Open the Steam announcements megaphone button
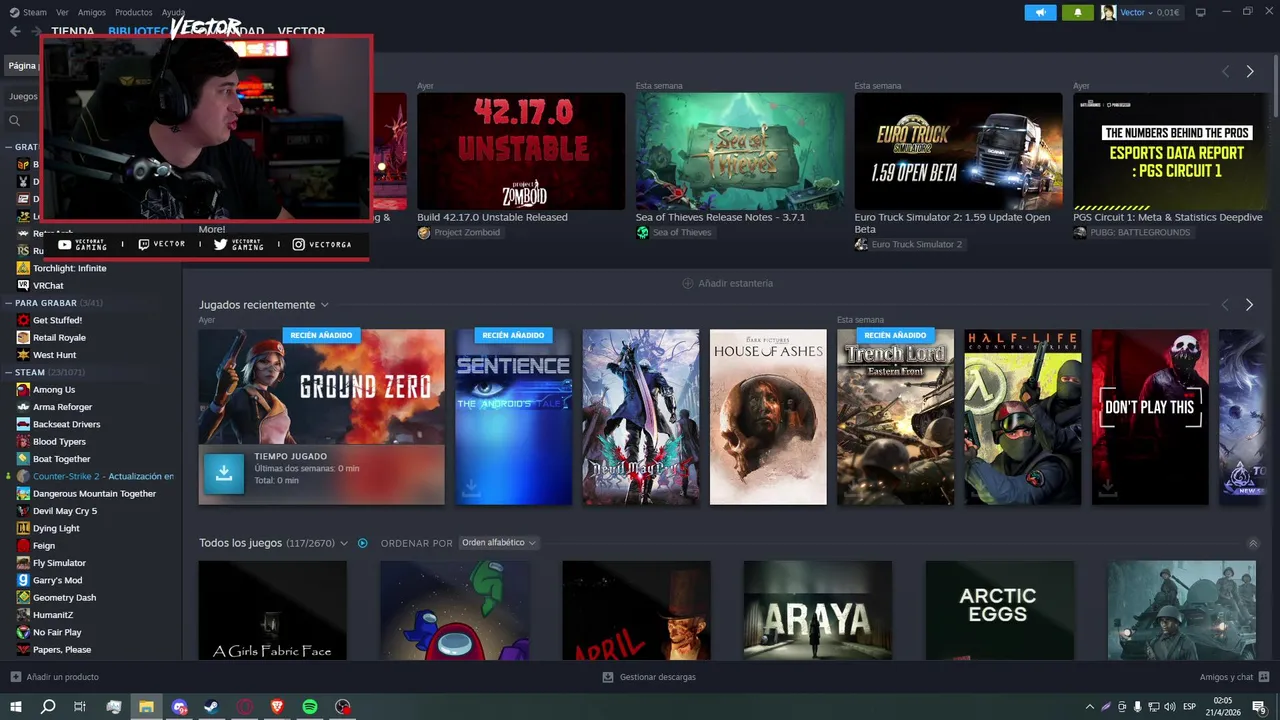Viewport: 1280px width, 720px height. 1040,13
